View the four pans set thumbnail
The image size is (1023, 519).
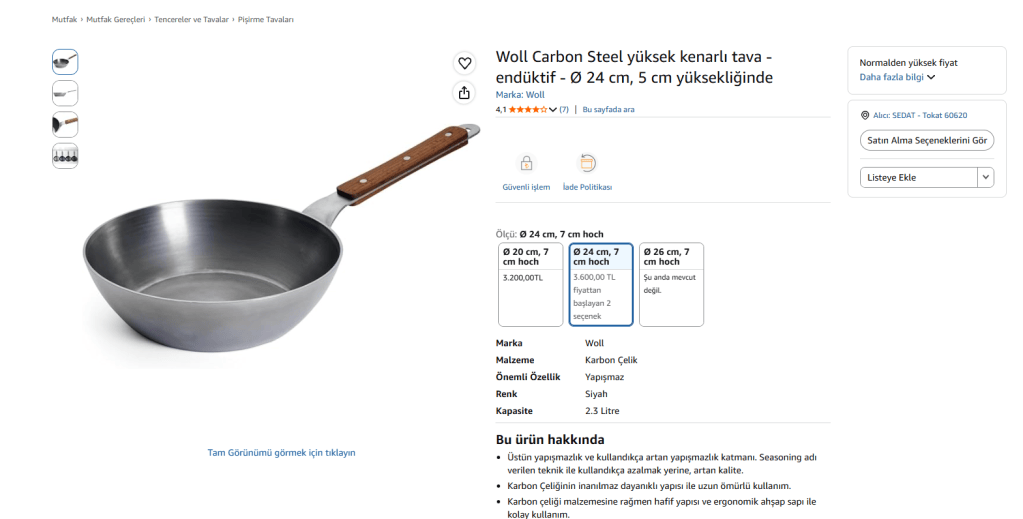pos(65,156)
